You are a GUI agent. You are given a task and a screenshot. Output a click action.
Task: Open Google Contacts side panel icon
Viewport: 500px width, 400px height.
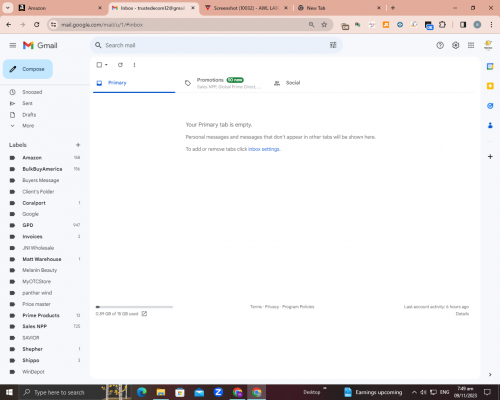(490, 125)
